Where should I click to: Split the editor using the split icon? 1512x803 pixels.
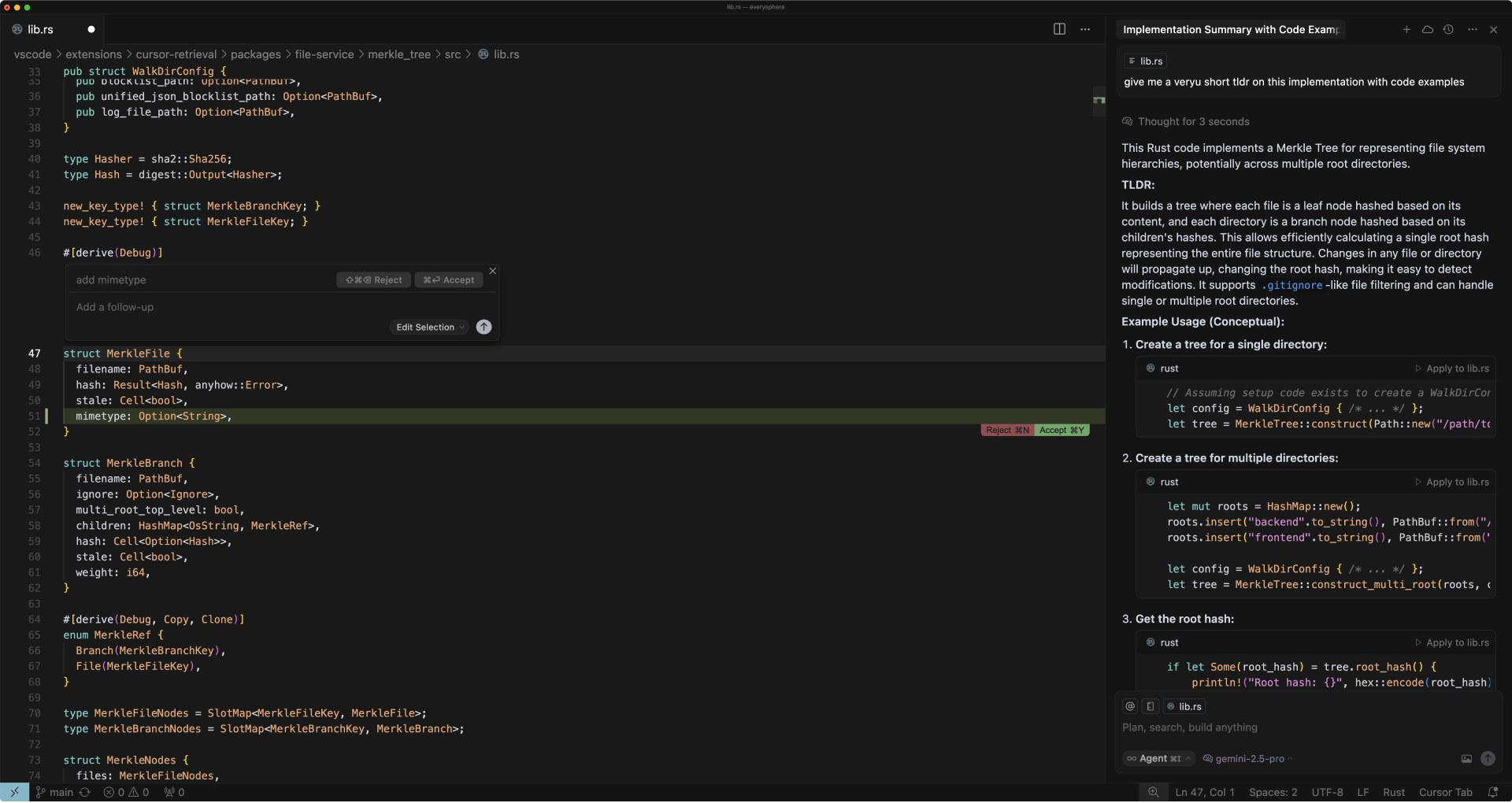pos(1059,29)
